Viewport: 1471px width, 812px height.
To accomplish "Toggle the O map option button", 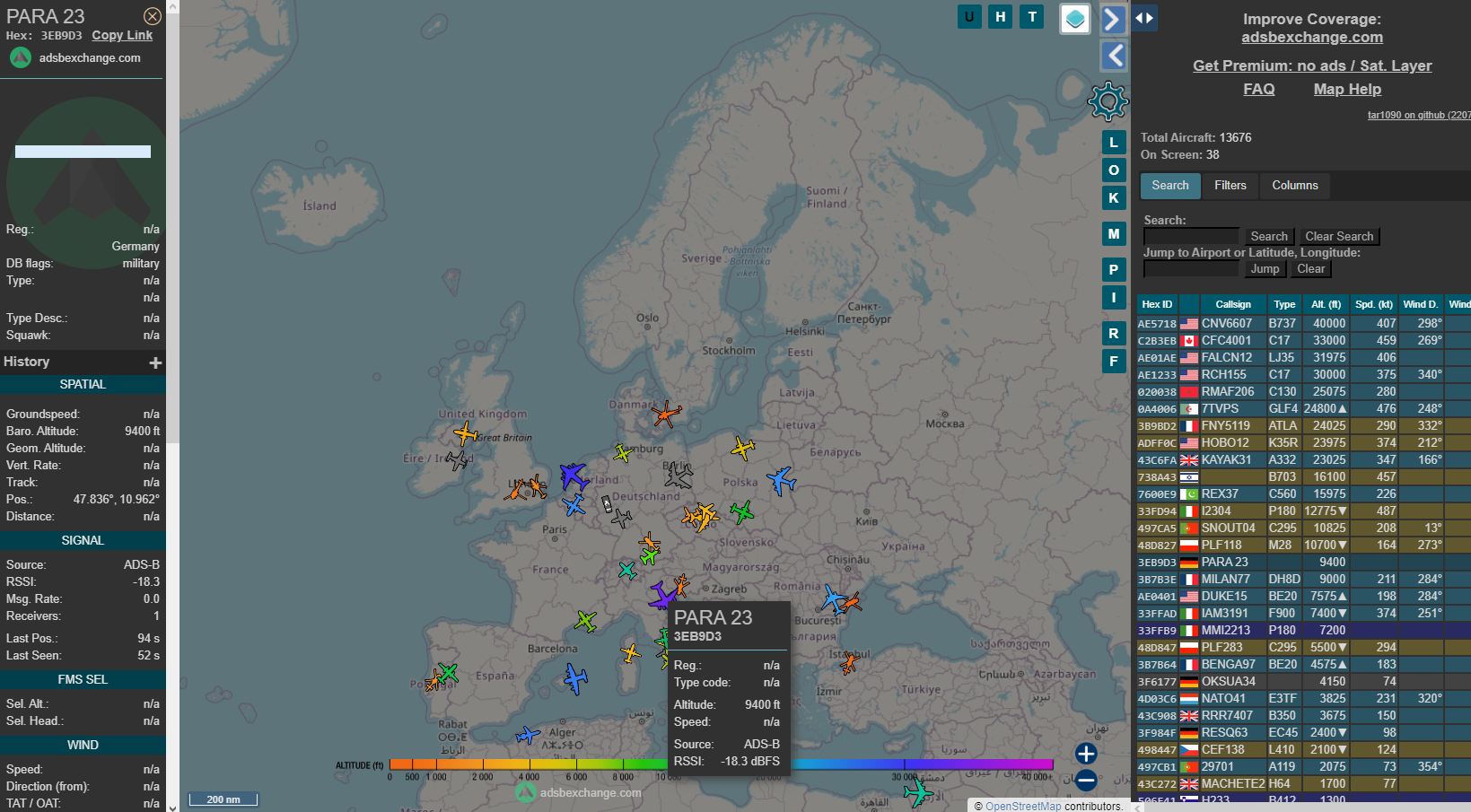I will (x=1114, y=170).
